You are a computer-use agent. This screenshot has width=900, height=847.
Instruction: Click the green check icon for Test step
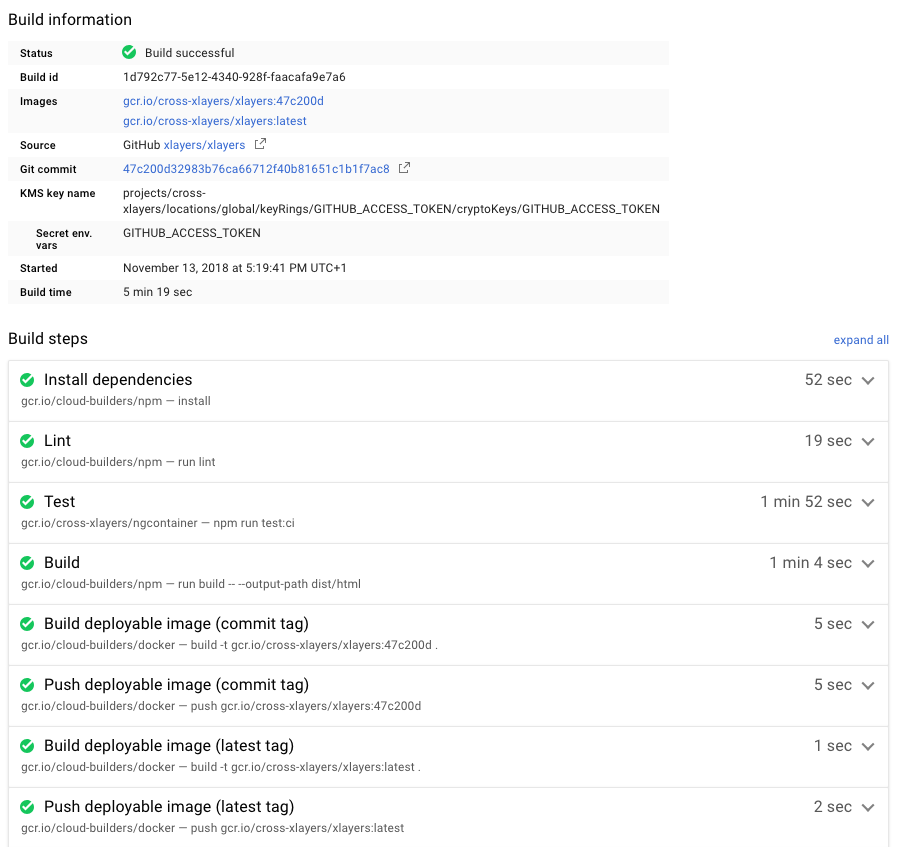coord(28,502)
